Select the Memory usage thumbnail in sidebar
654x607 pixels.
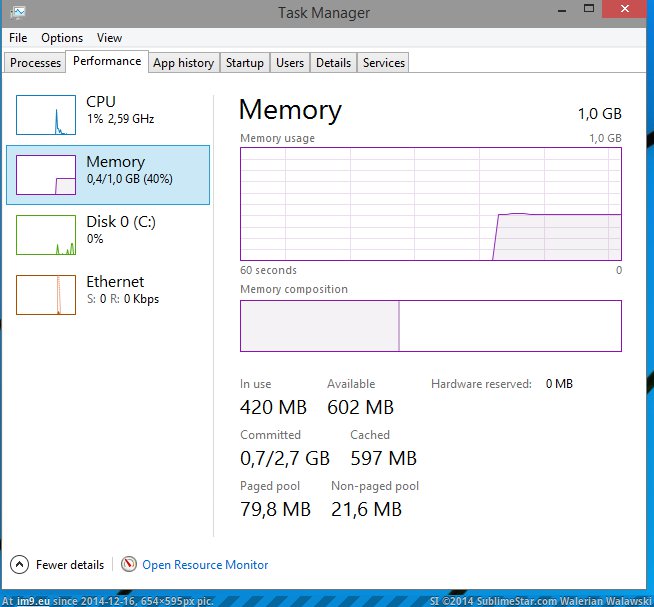(x=46, y=175)
